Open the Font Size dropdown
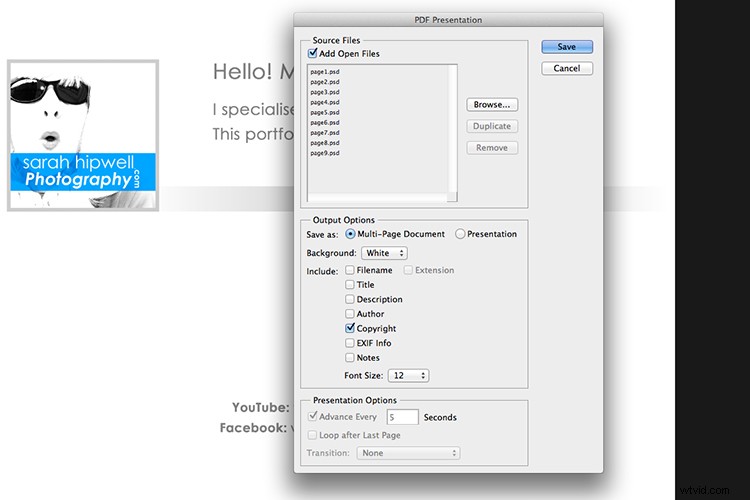Image resolution: width=750 pixels, height=500 pixels. (409, 376)
